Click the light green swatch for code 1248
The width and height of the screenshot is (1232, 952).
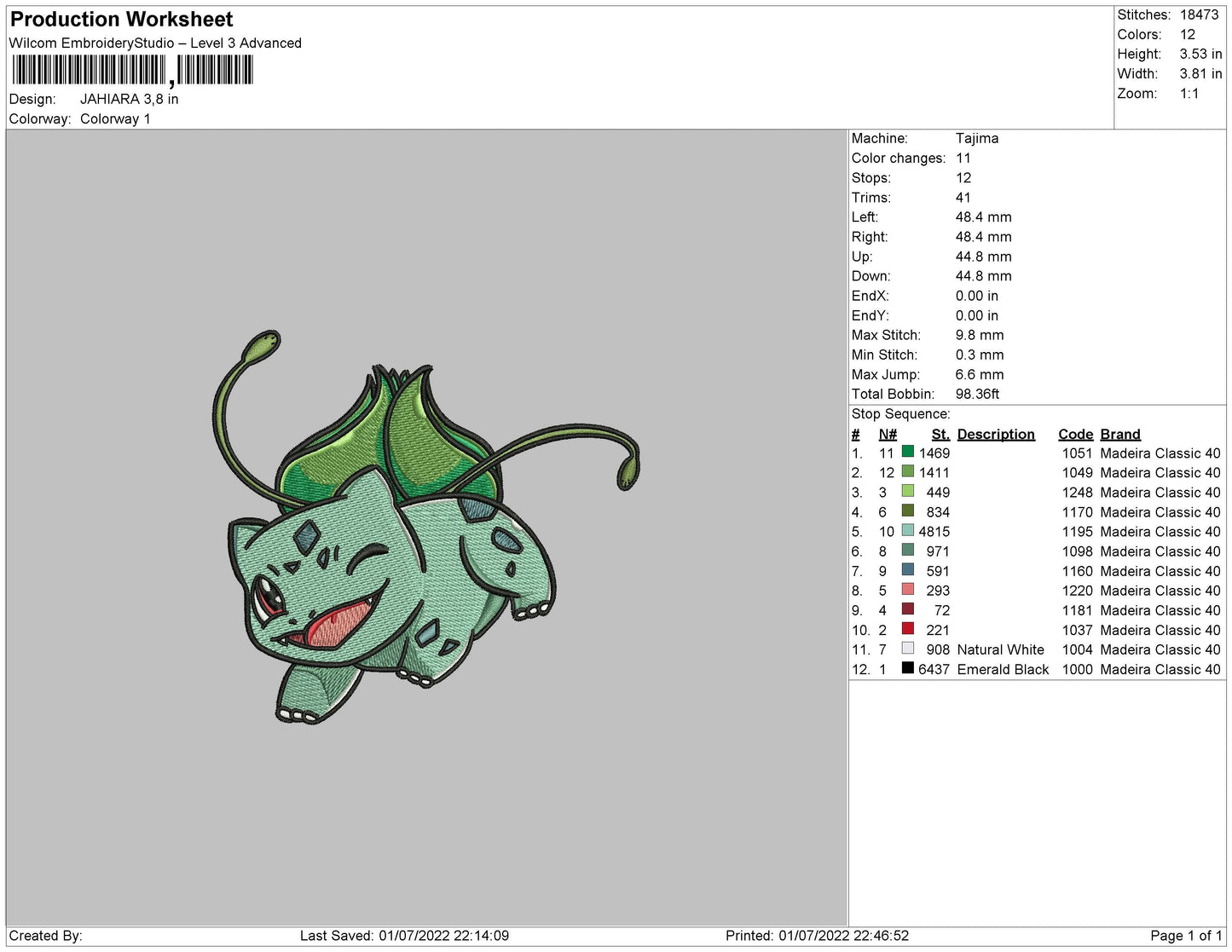pos(908,492)
